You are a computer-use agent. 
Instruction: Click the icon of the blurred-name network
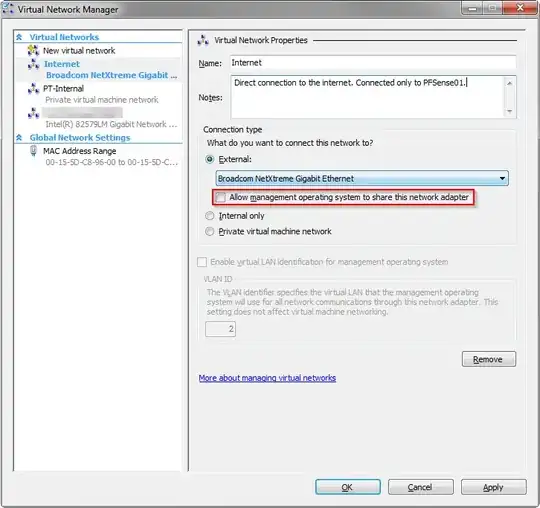point(33,113)
